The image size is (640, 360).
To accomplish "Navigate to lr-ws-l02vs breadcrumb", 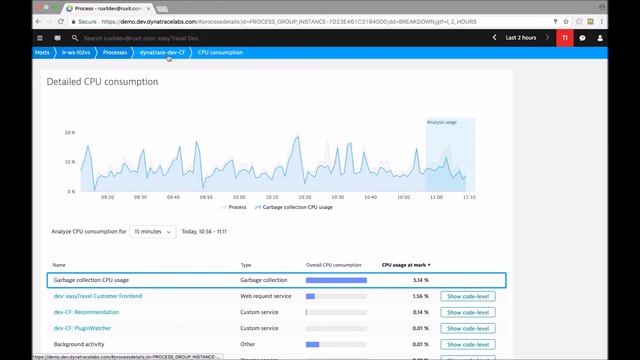I will pos(76,53).
